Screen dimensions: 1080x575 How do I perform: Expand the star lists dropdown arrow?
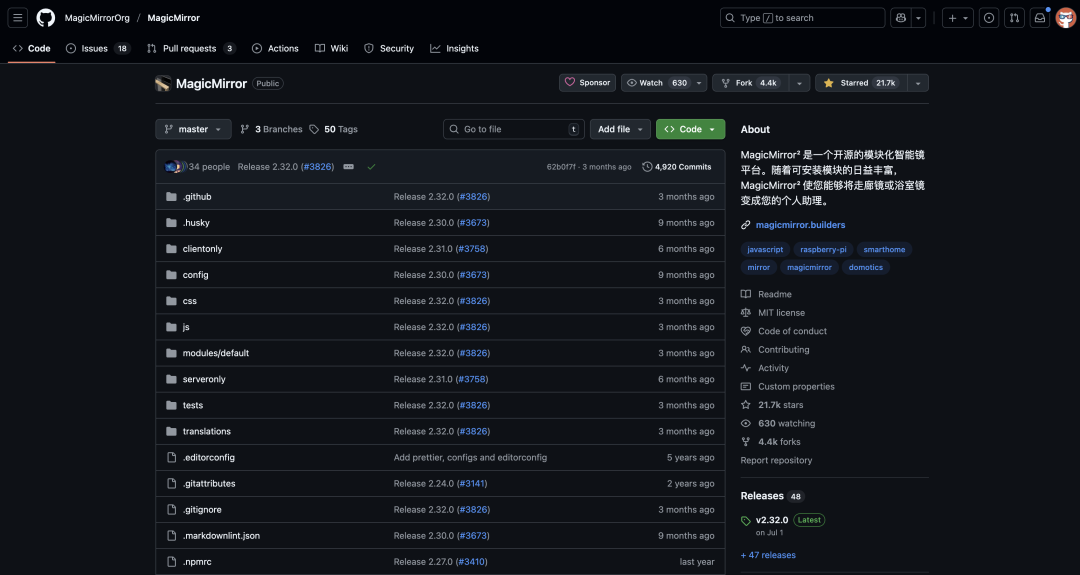point(917,83)
